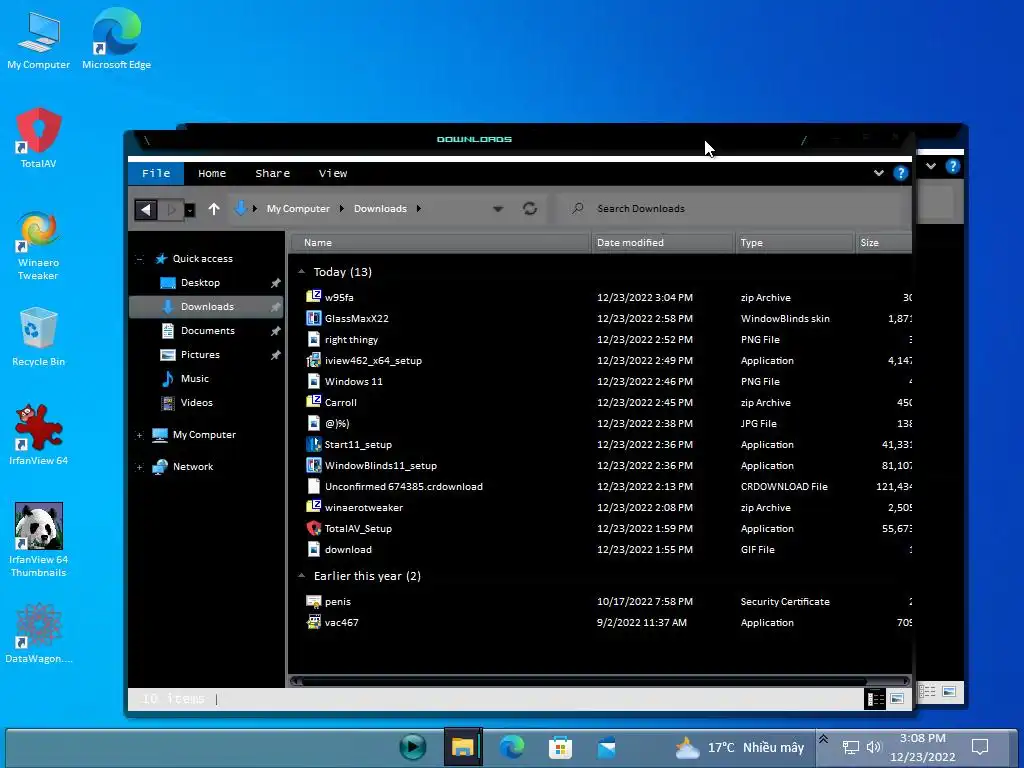Open the weather widget showing 17°C

[x=740, y=747]
